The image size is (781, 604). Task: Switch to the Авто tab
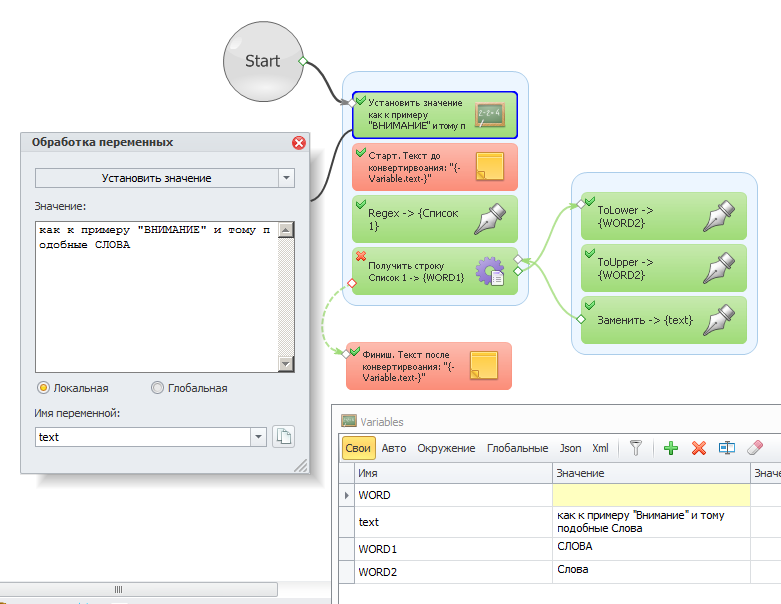click(394, 448)
